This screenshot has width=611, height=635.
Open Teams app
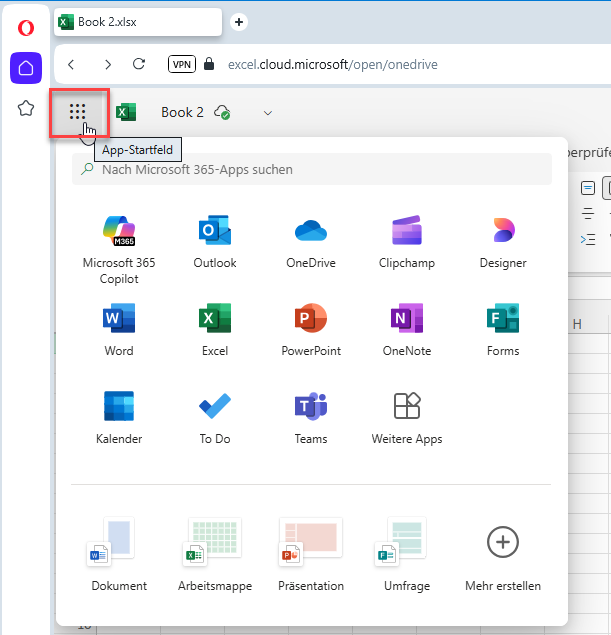click(311, 418)
